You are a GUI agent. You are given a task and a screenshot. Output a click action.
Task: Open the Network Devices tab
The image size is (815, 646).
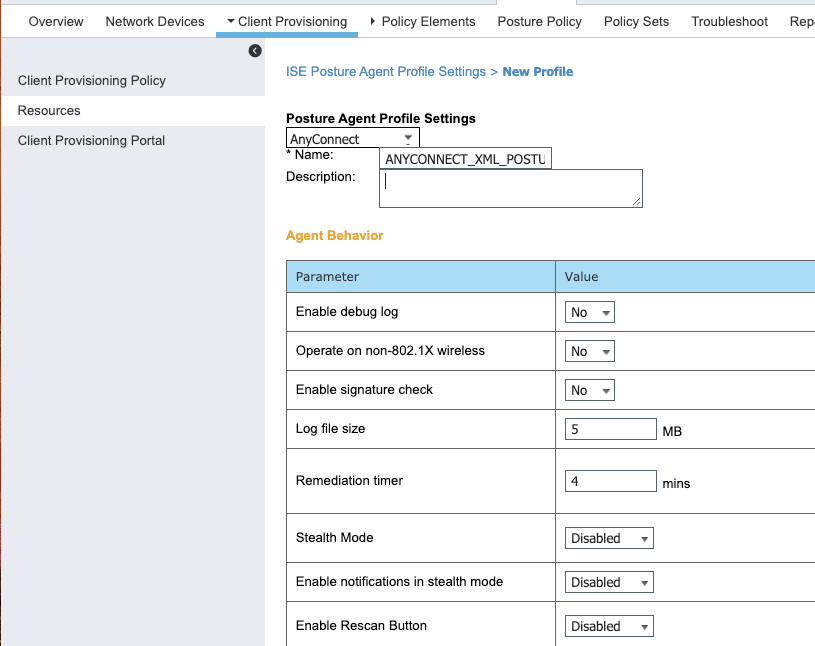point(155,21)
